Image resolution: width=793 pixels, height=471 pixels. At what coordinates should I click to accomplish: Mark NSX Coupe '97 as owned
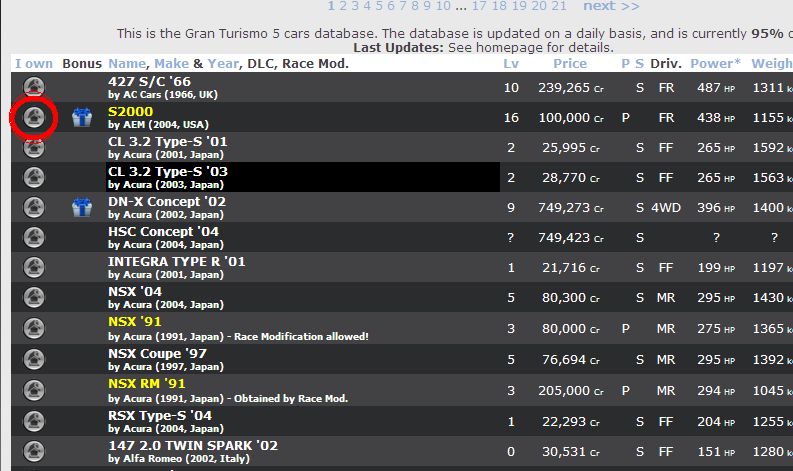[34, 359]
